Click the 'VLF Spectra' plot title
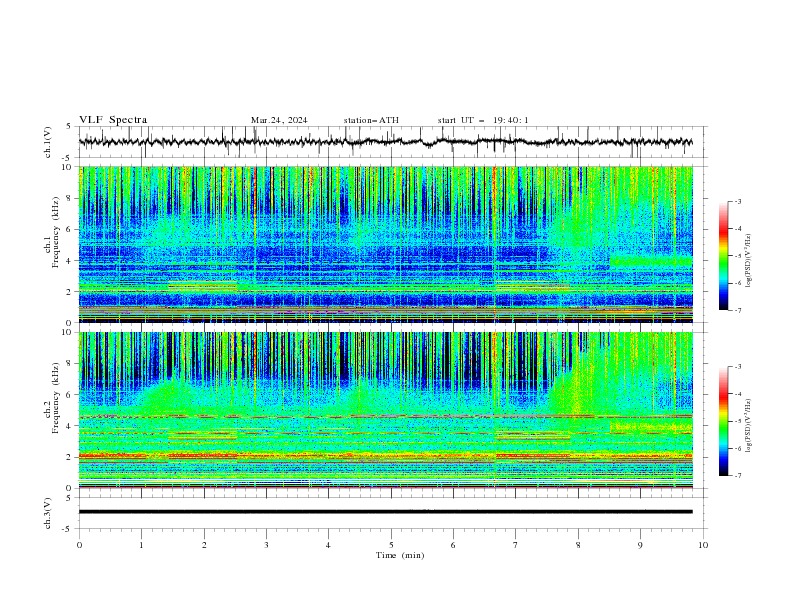The image size is (792, 612). pyautogui.click(x=113, y=120)
